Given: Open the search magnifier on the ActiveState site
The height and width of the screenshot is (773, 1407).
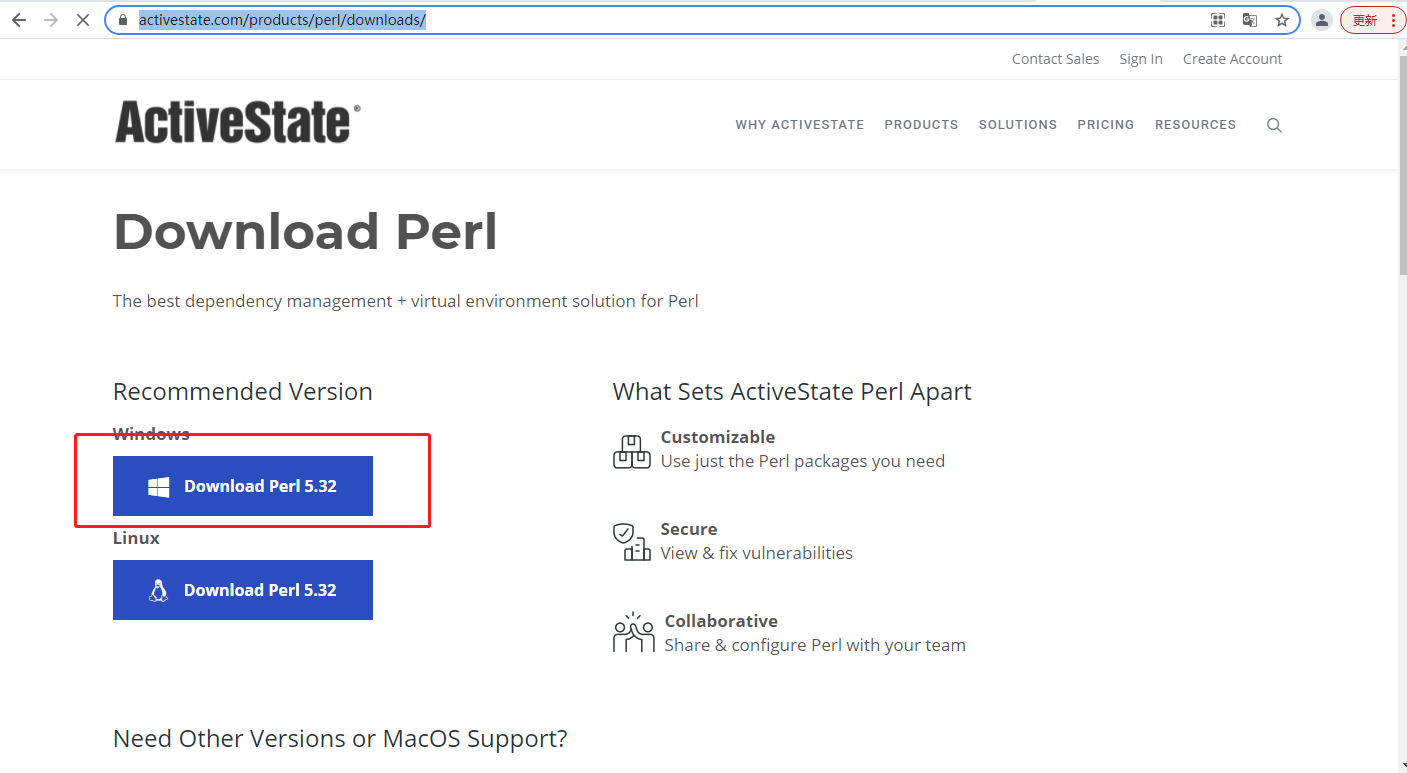Looking at the screenshot, I should pyautogui.click(x=1274, y=124).
